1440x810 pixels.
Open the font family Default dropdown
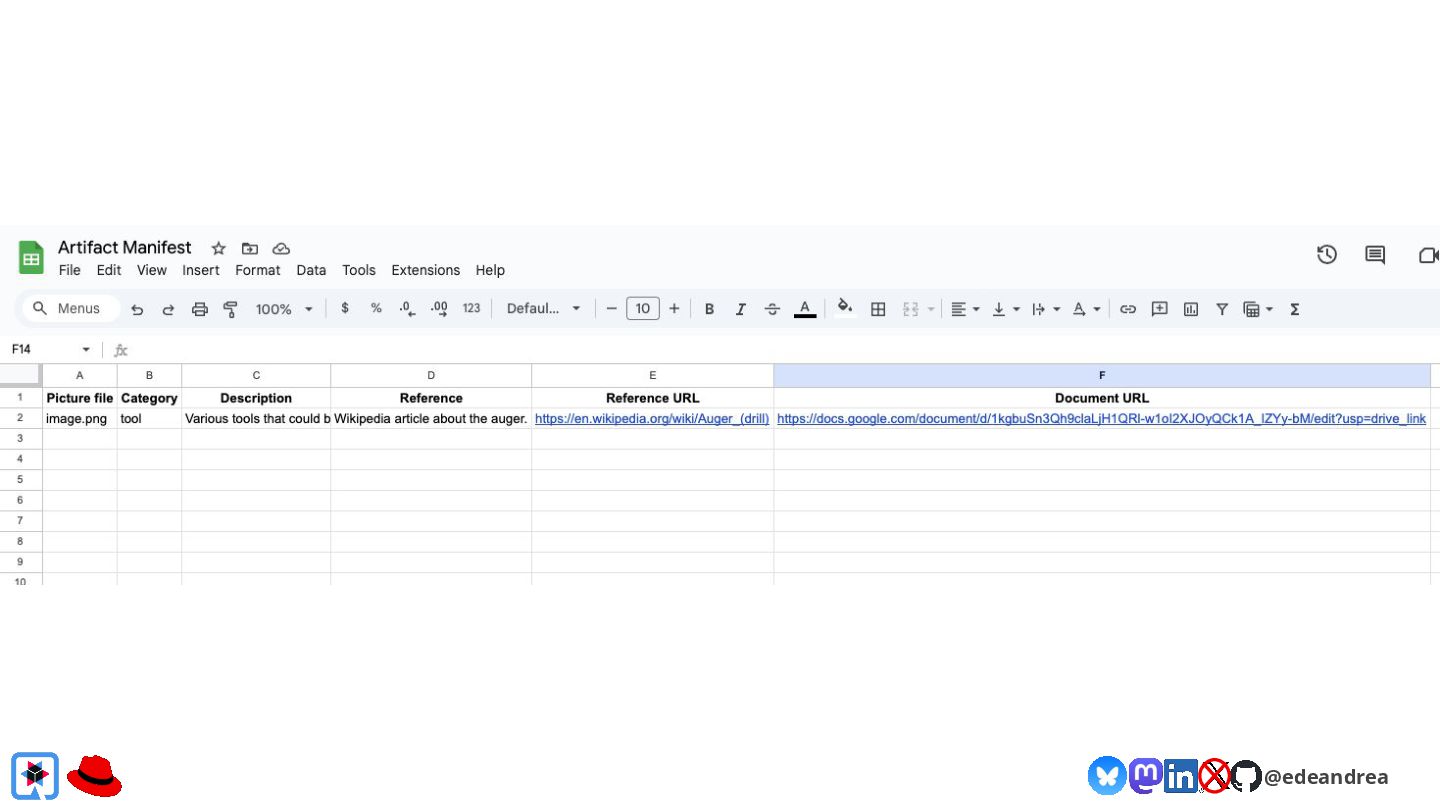[543, 309]
